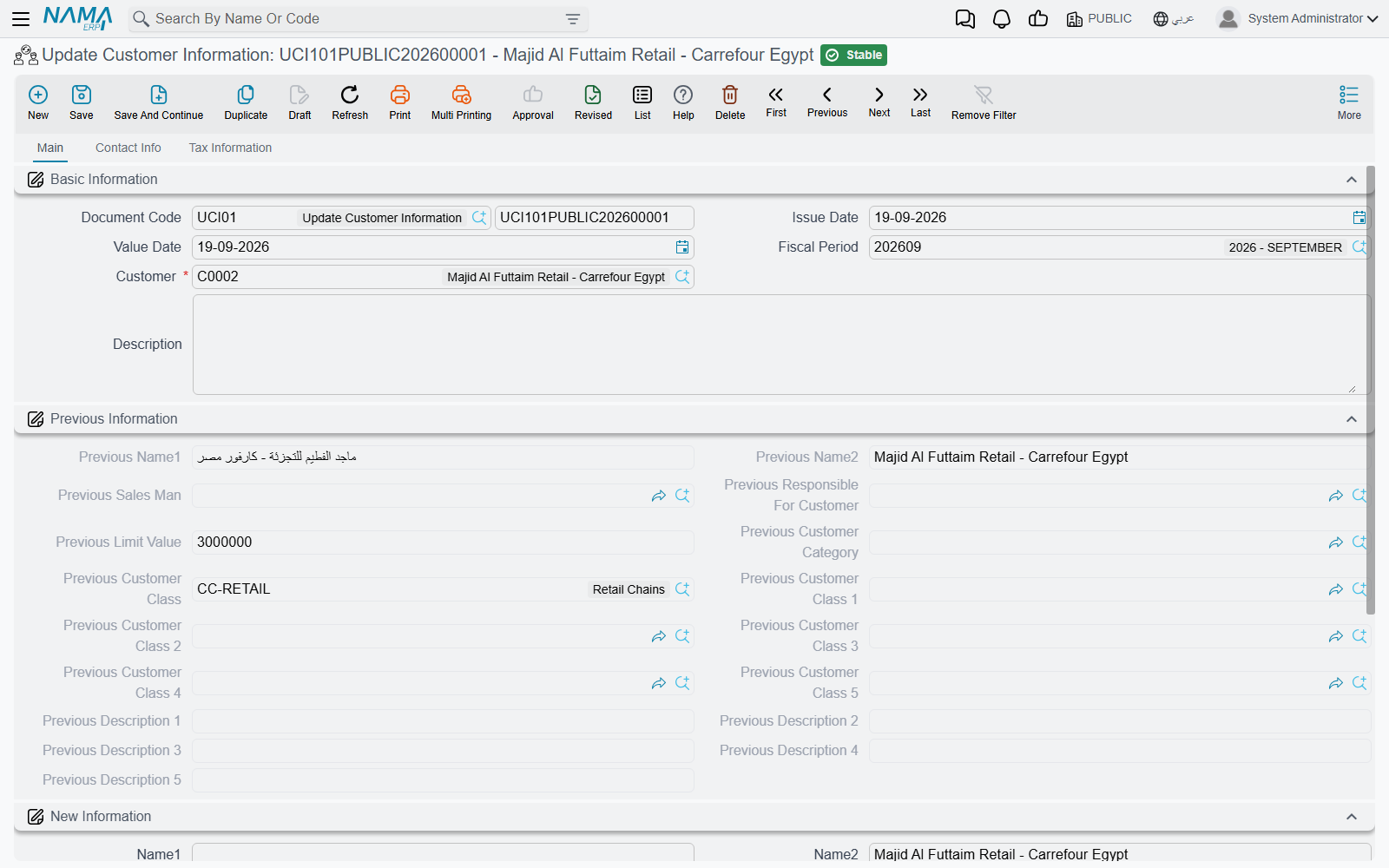The height and width of the screenshot is (868, 1389).
Task: Collapse the New Information section
Action: 1352,817
